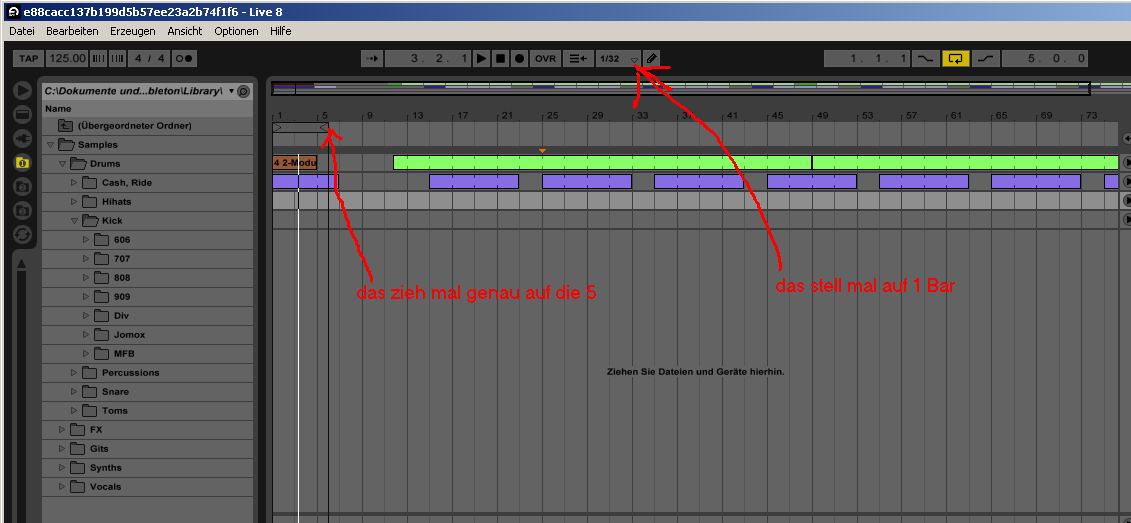Toggle the Punch-Out switch
Screen dimensions: 1131x523
pos(985,58)
